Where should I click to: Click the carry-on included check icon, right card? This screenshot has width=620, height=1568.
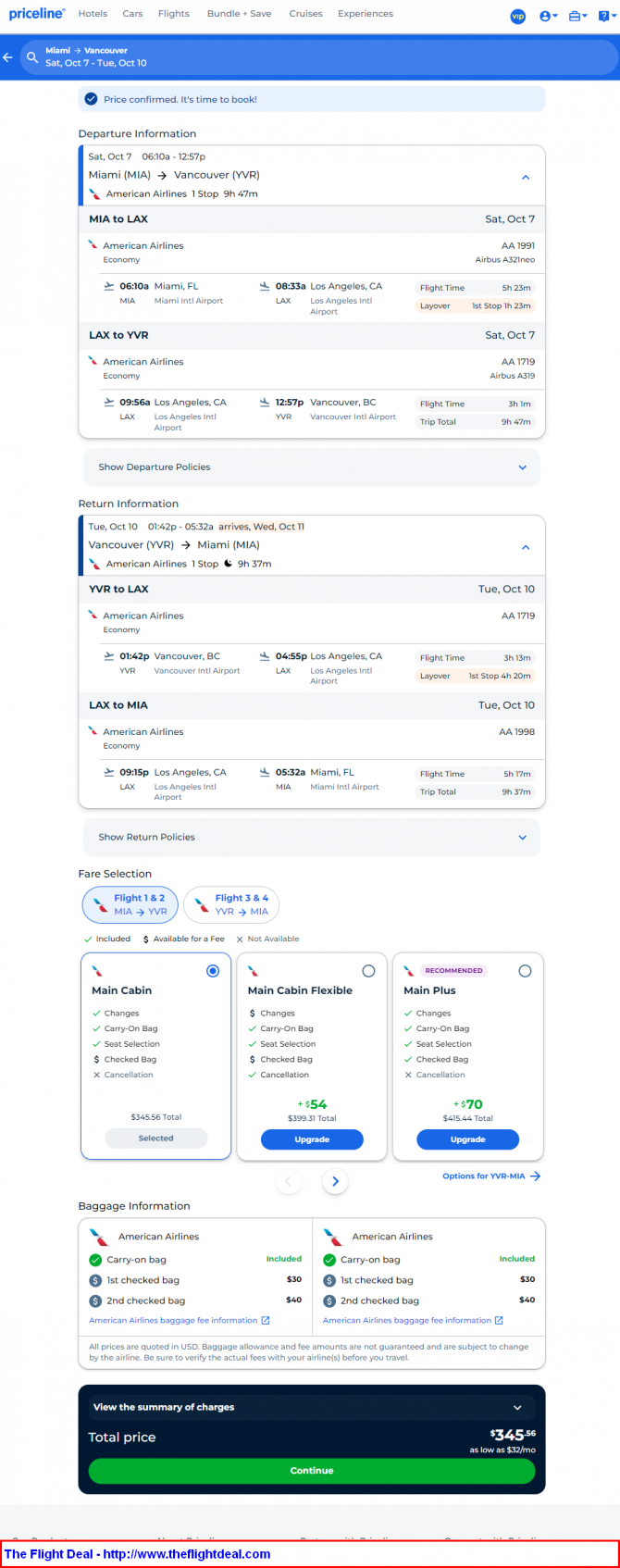coord(329,1260)
